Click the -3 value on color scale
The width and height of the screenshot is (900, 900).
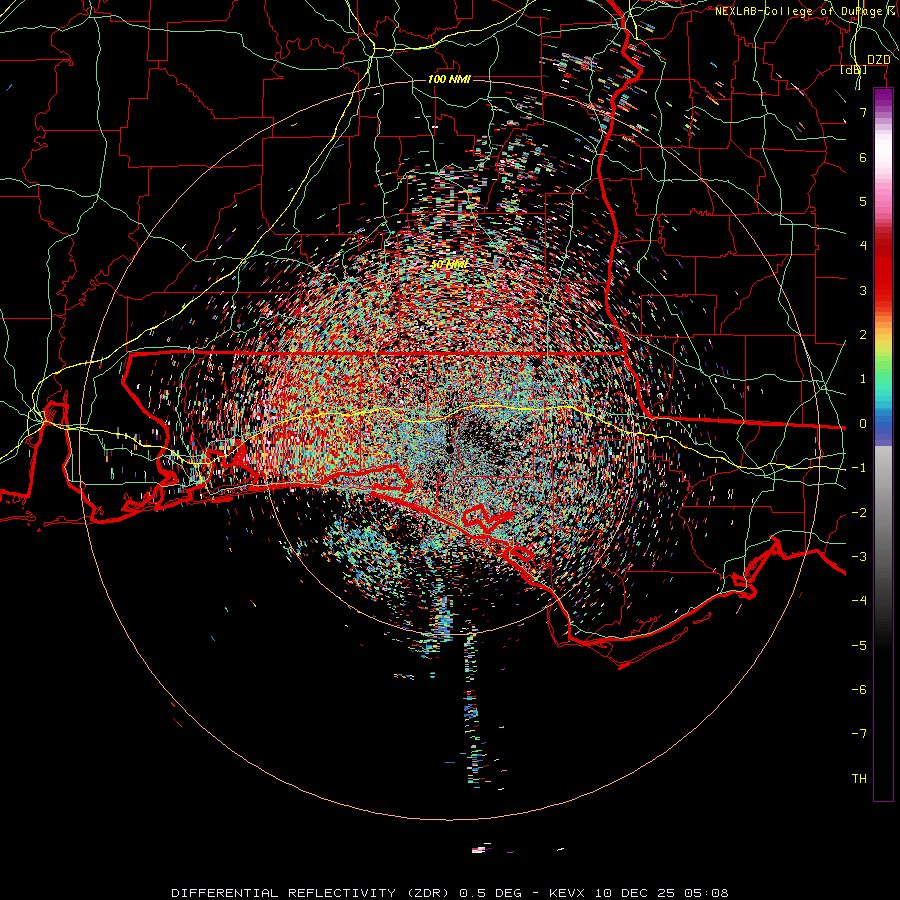(x=859, y=557)
